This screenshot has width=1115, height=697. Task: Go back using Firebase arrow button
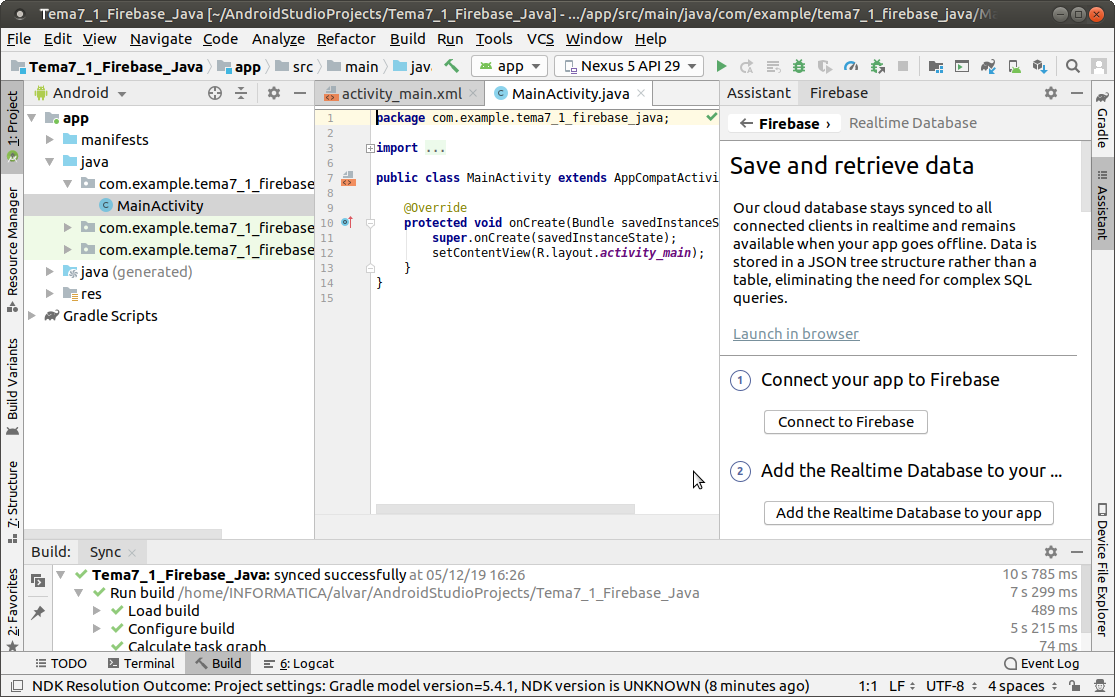pos(747,123)
